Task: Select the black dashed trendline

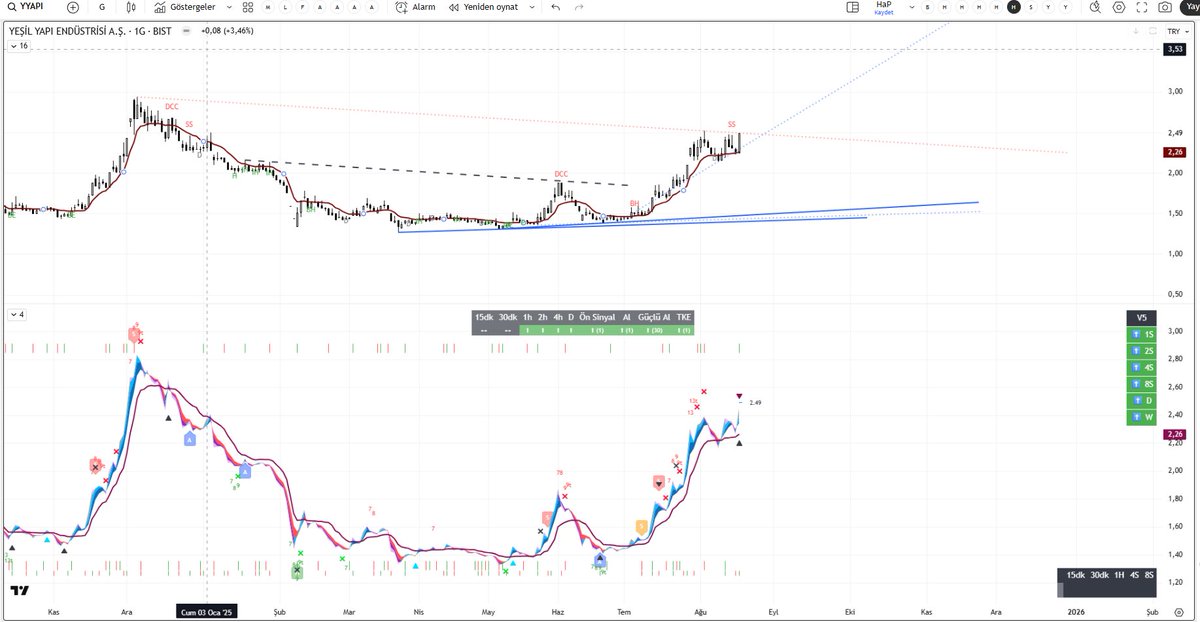Action: coord(437,173)
